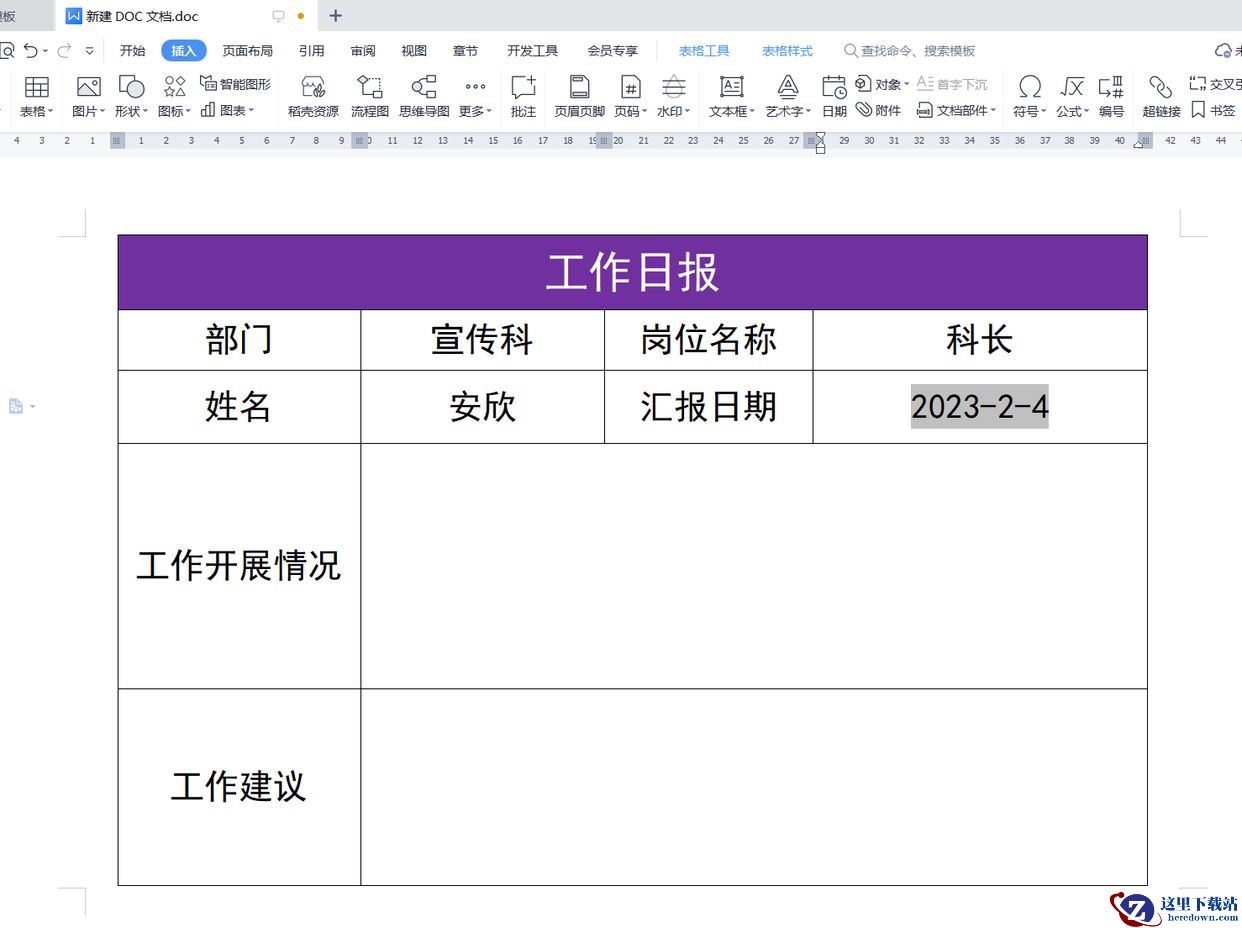
Task: Expand the 文本框 dropdown arrow
Action: (752, 112)
